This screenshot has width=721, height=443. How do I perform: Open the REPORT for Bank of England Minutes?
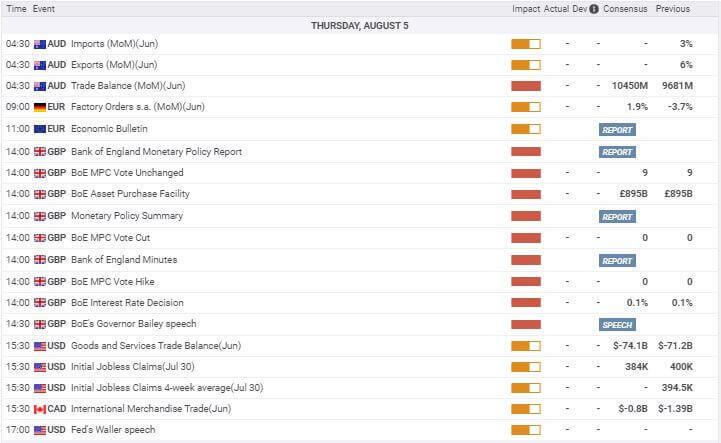point(617,261)
